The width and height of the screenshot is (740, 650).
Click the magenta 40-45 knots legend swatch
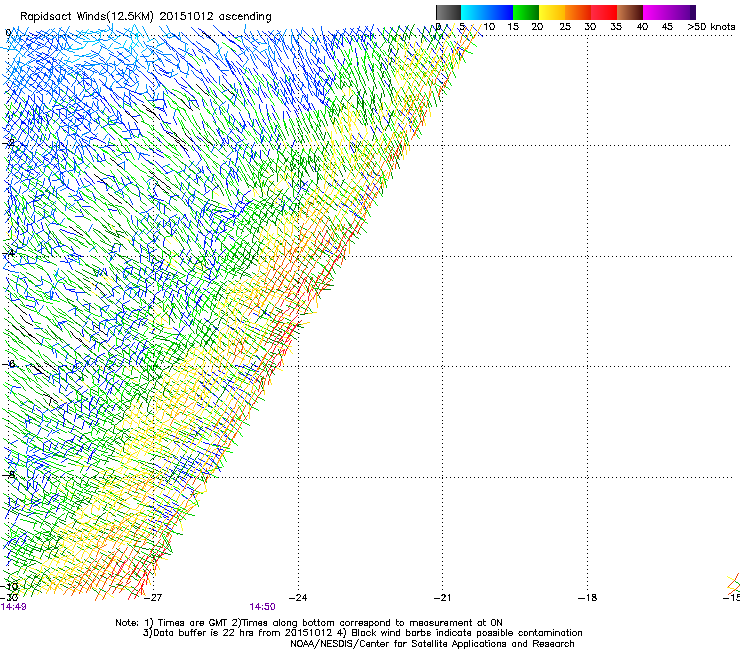click(x=656, y=12)
